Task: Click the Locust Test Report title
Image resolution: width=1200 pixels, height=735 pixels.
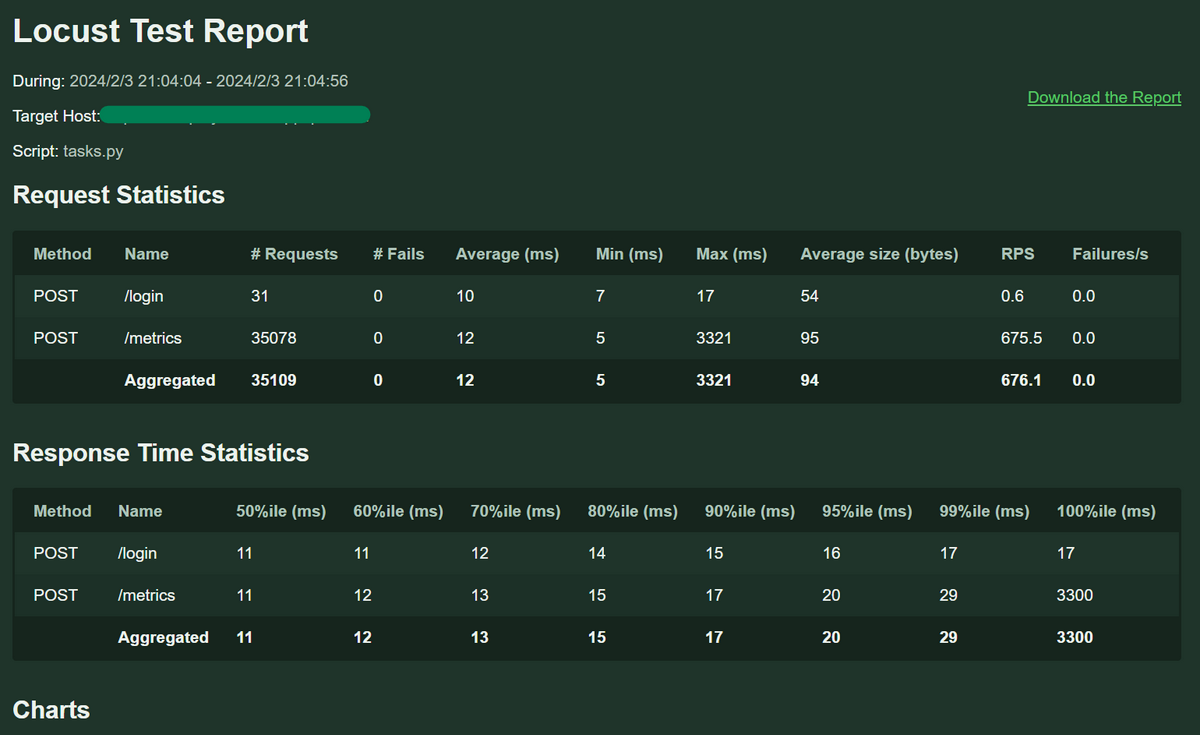Action: click(161, 31)
